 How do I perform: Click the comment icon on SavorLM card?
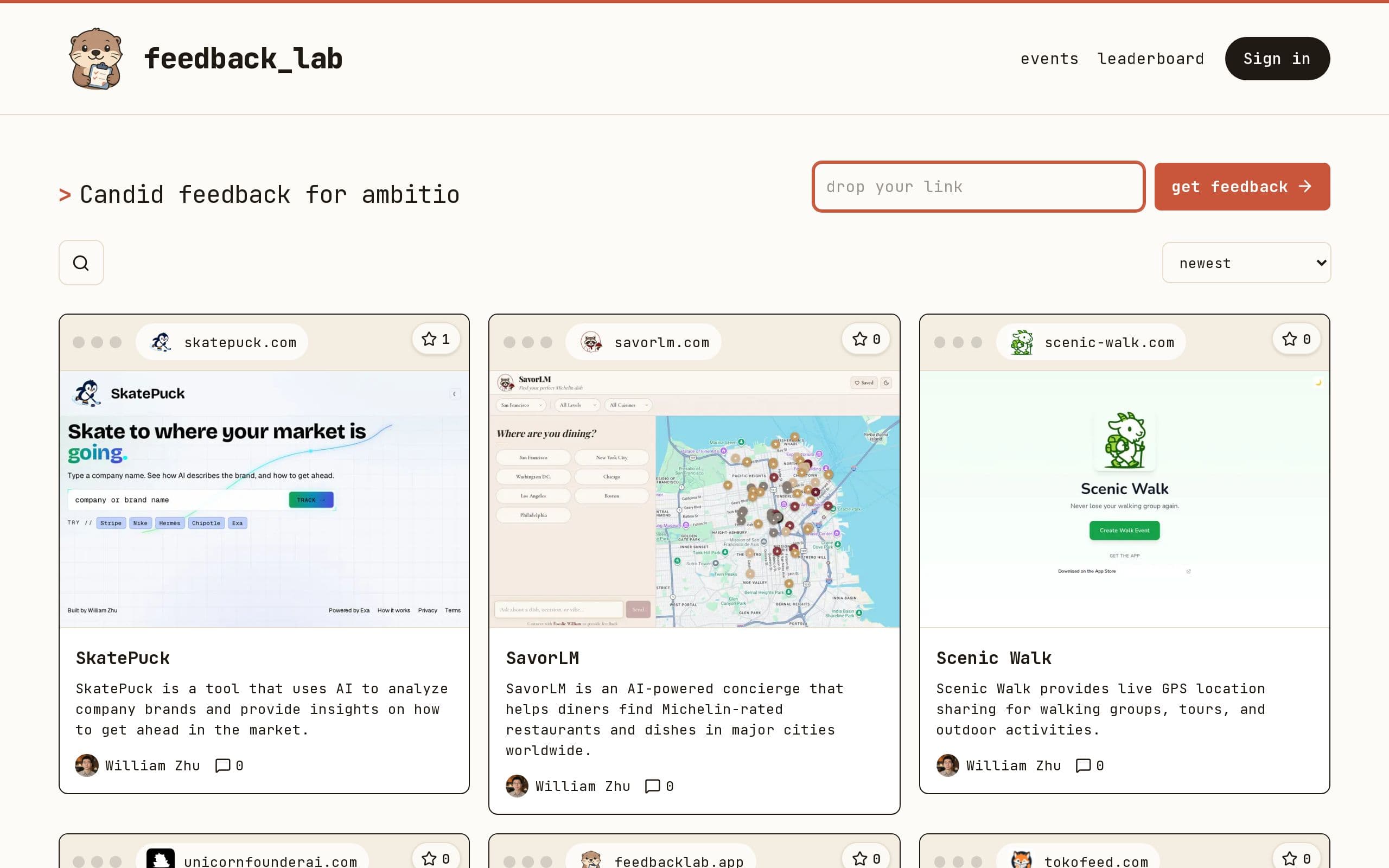(x=653, y=786)
